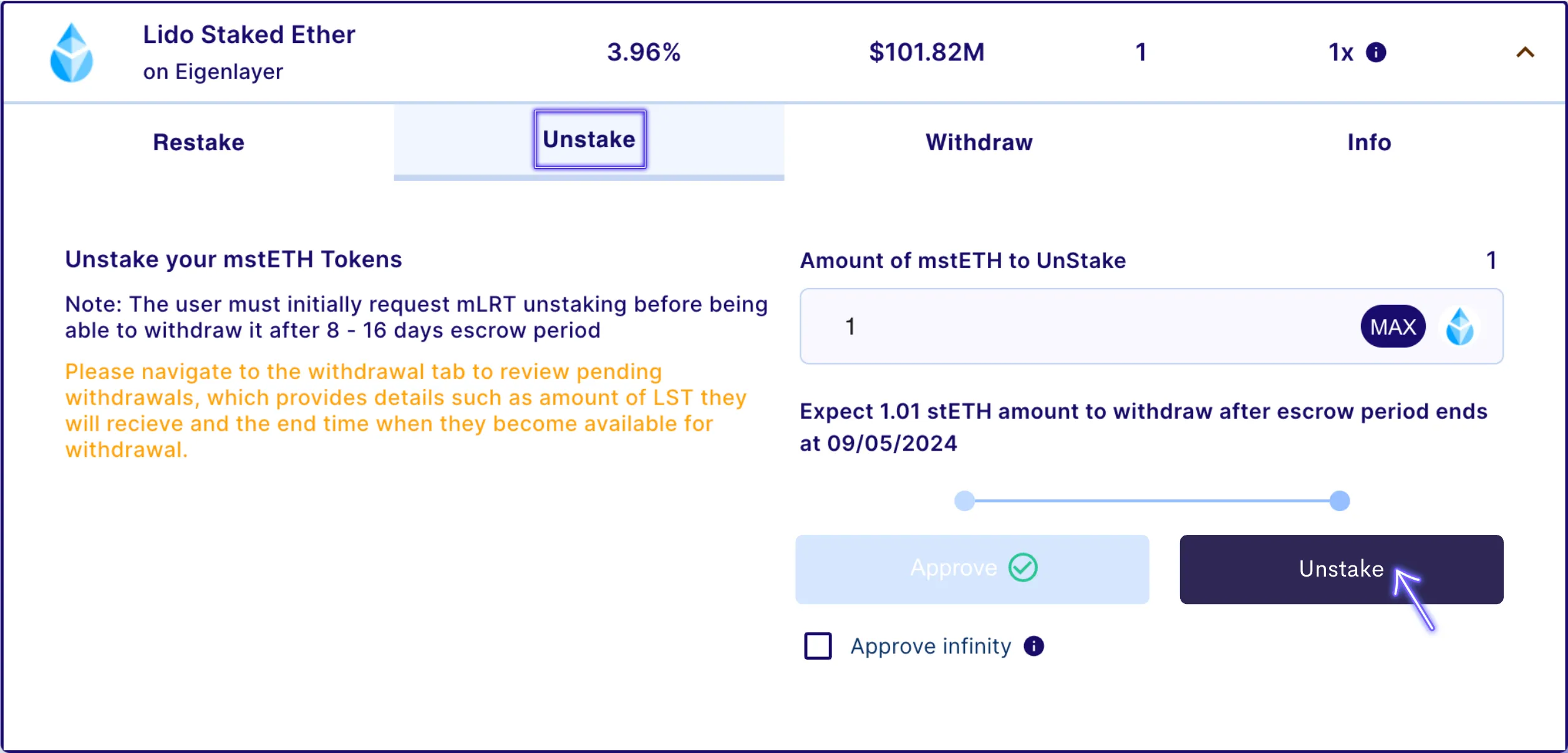
Task: Show Approve infinity info tooltip icon
Action: 1033,646
